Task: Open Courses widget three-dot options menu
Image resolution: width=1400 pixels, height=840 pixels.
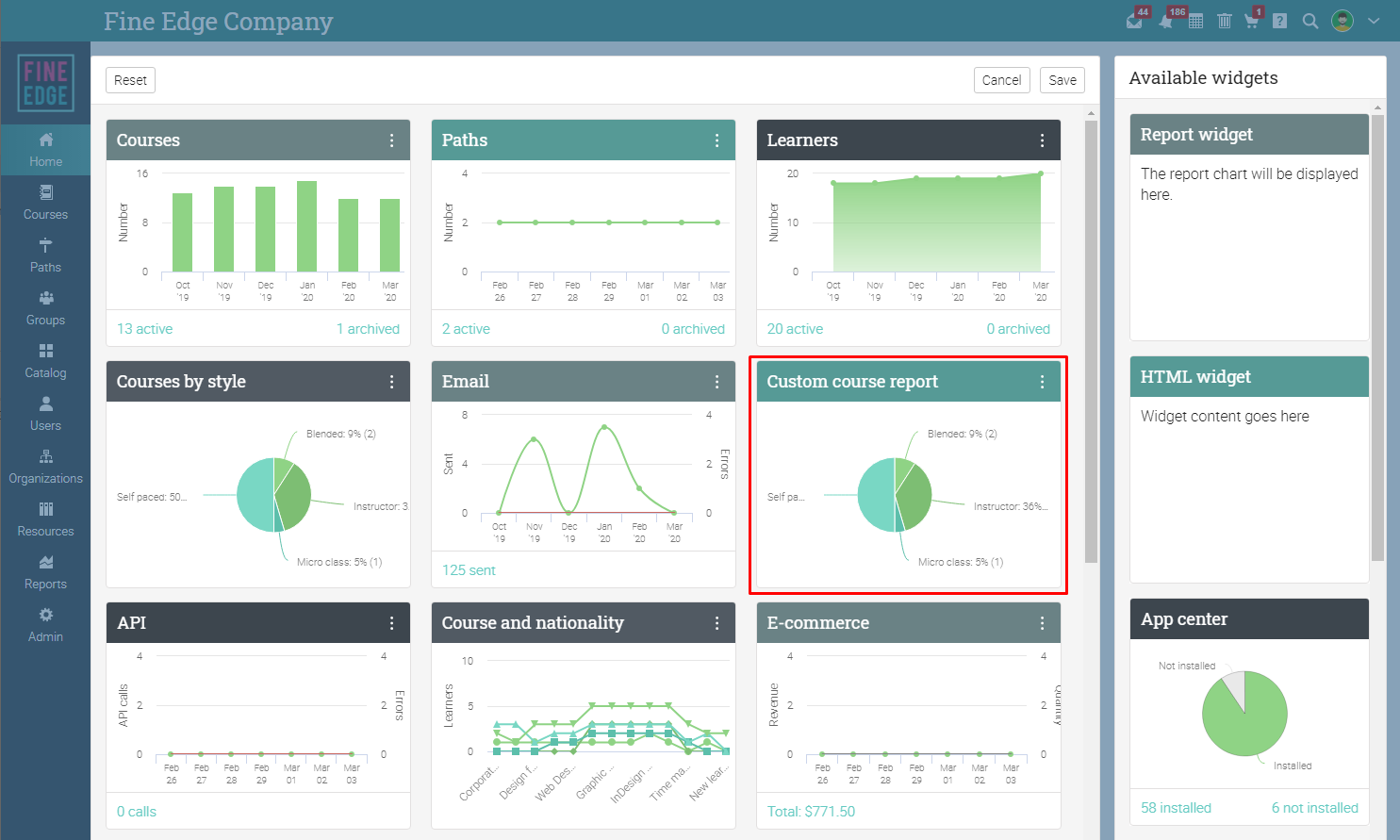Action: [392, 140]
